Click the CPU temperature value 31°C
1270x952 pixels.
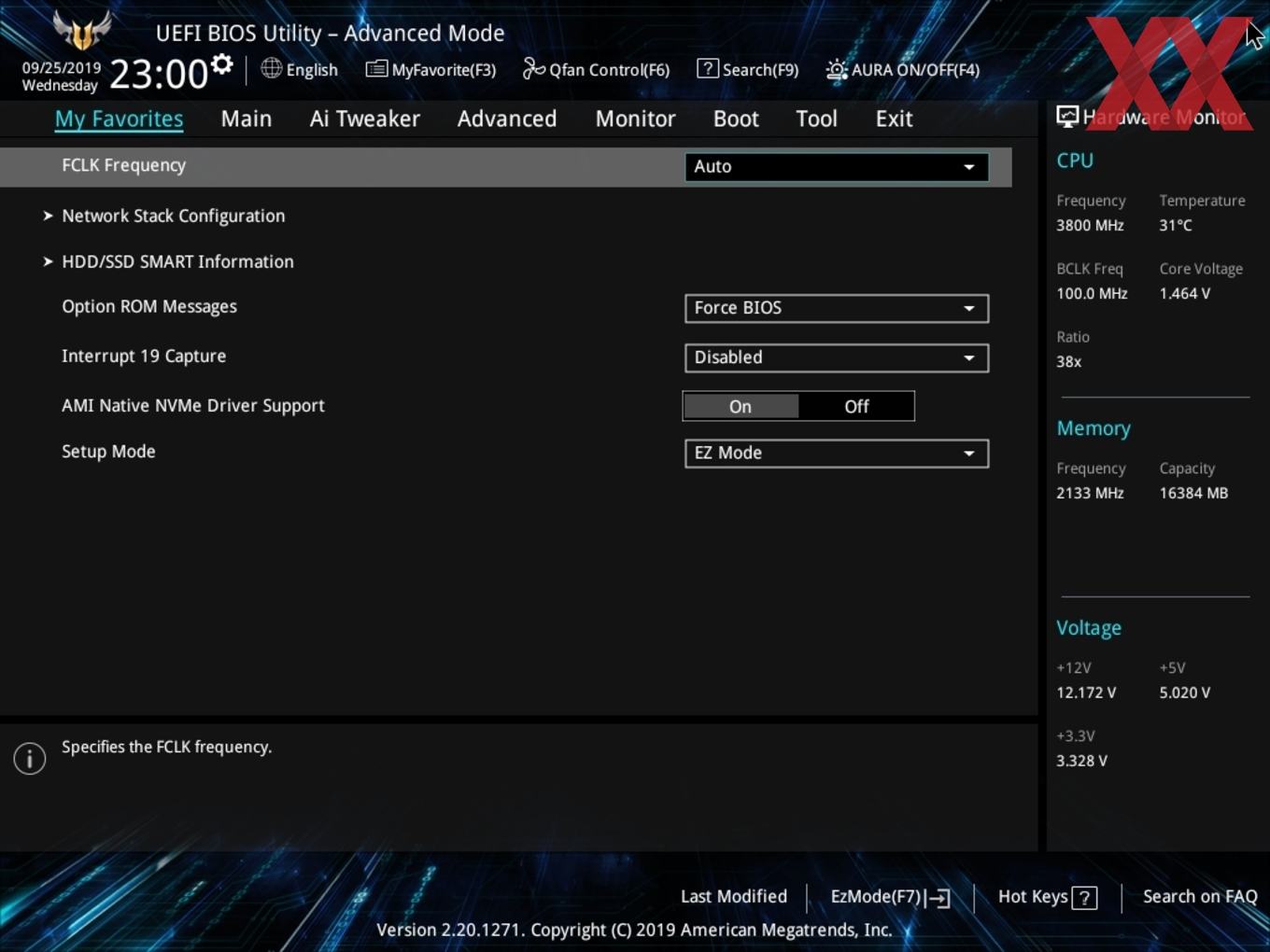coord(1176,225)
